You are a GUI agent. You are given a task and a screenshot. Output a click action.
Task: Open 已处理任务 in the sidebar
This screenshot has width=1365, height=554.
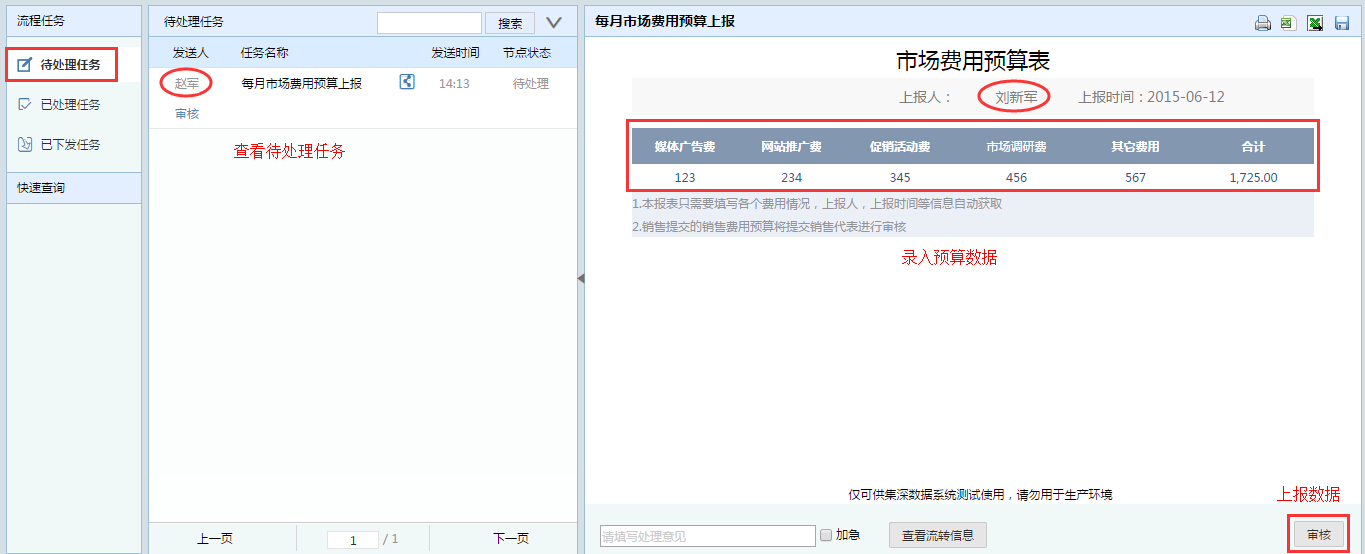click(71, 104)
